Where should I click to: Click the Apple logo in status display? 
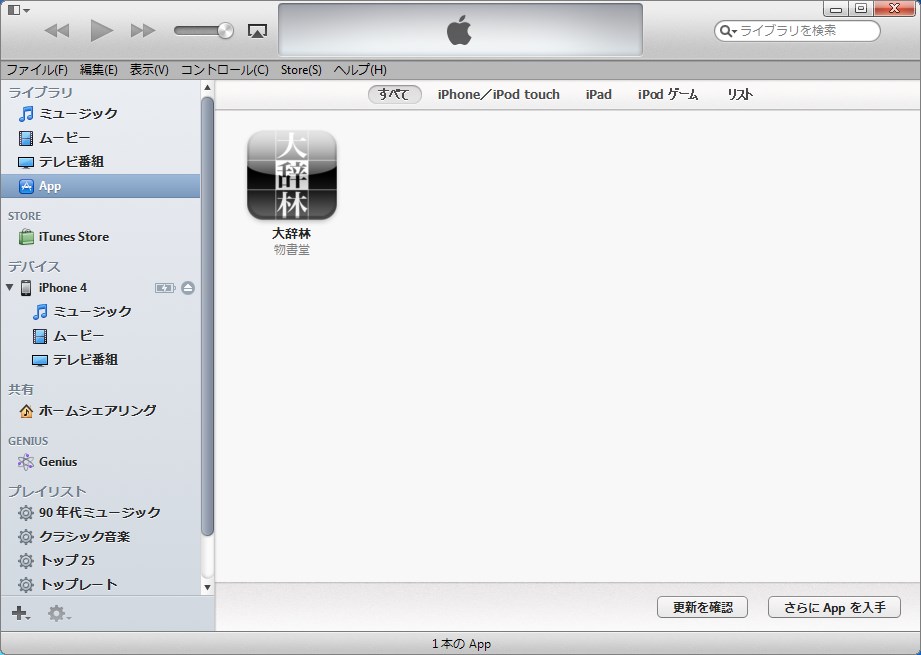(x=459, y=30)
